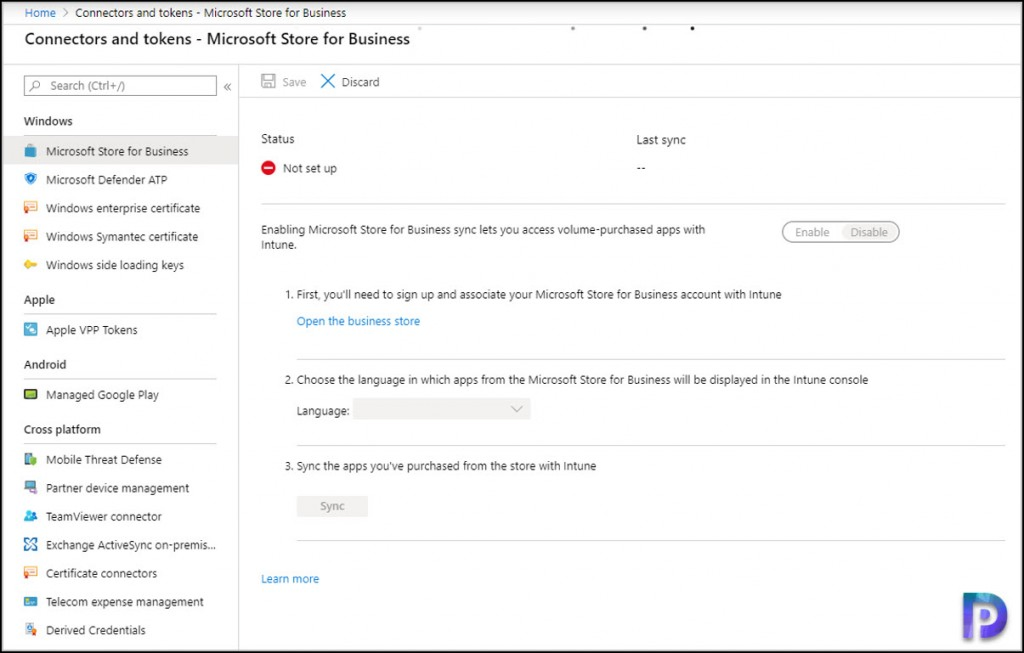This screenshot has width=1024, height=653.
Task: Open Apple VPP Tokens menu item
Action: [x=120, y=329]
